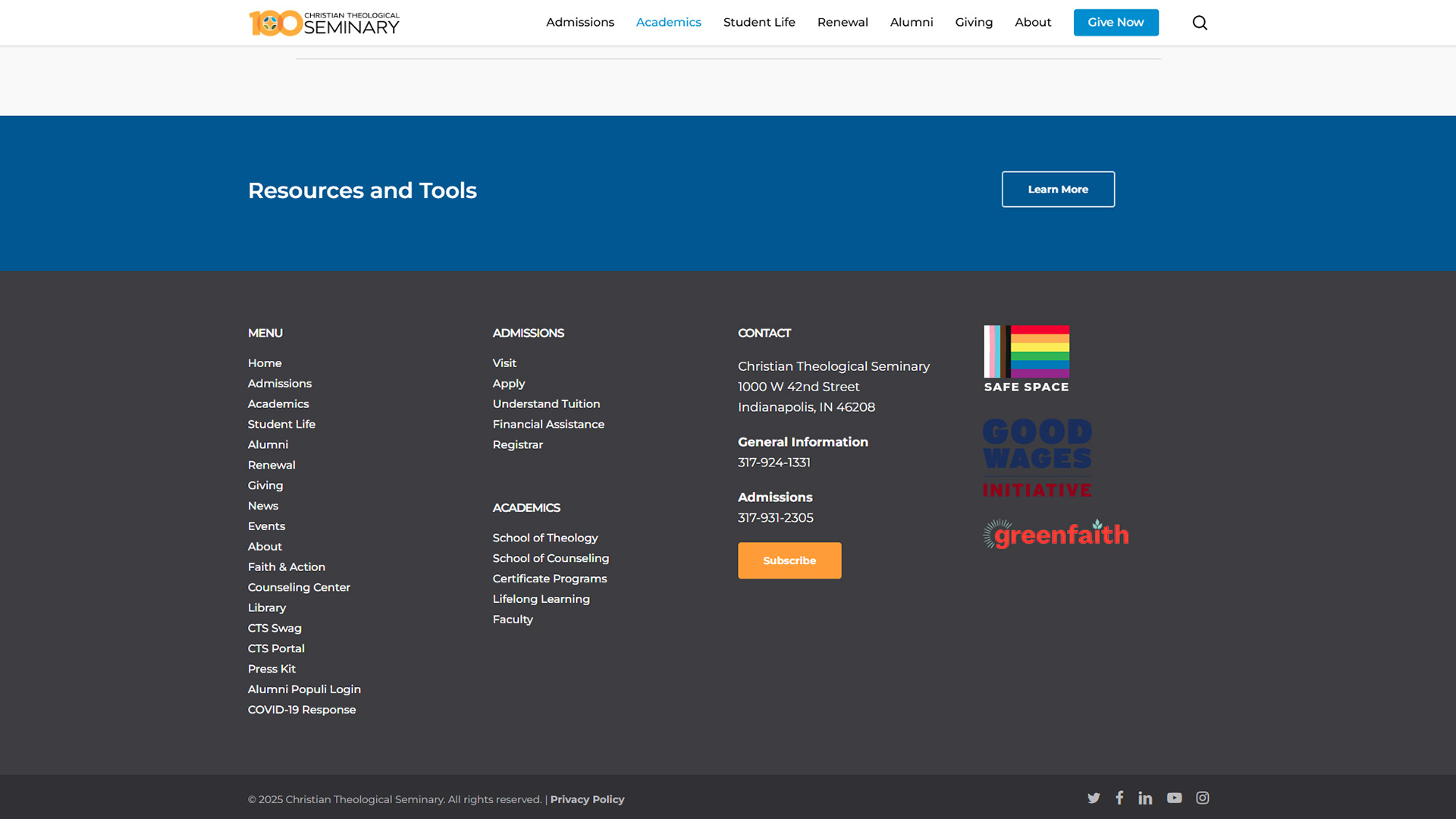Open the Student Life nav menu
Viewport: 1456px width, 819px height.
pyautogui.click(x=759, y=23)
